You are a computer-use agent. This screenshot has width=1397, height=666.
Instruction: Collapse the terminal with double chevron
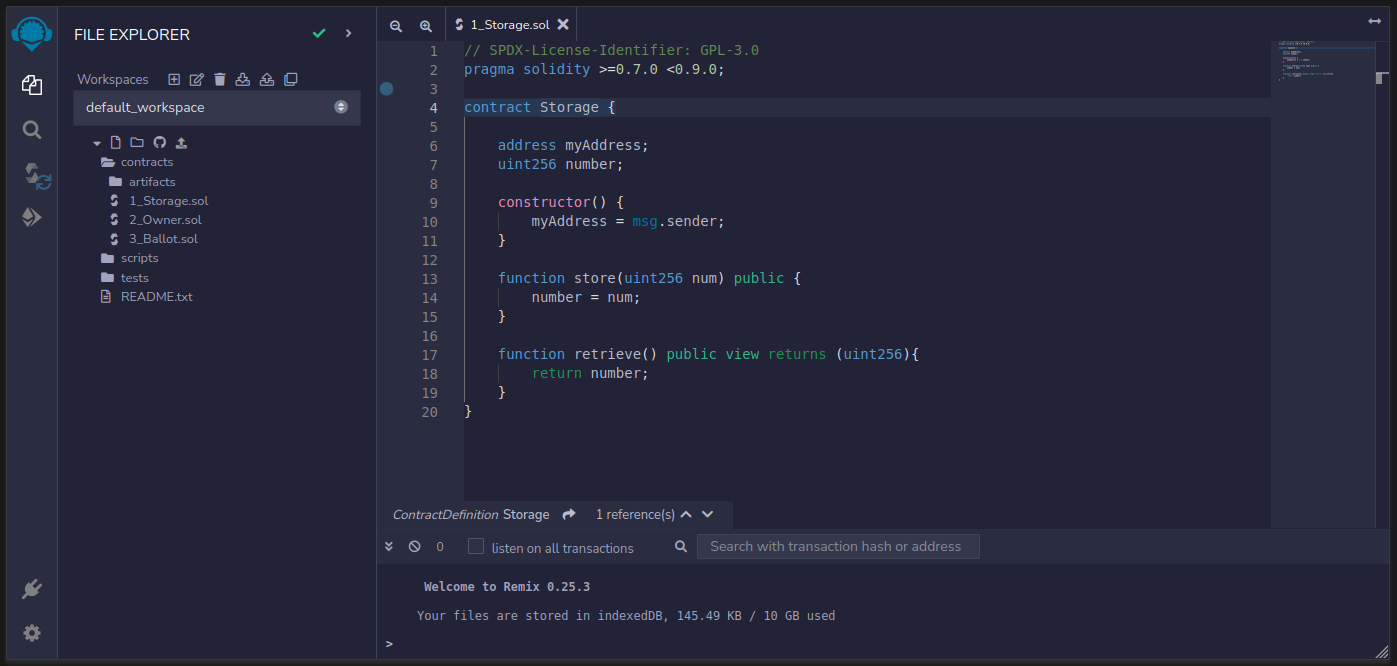click(x=389, y=547)
